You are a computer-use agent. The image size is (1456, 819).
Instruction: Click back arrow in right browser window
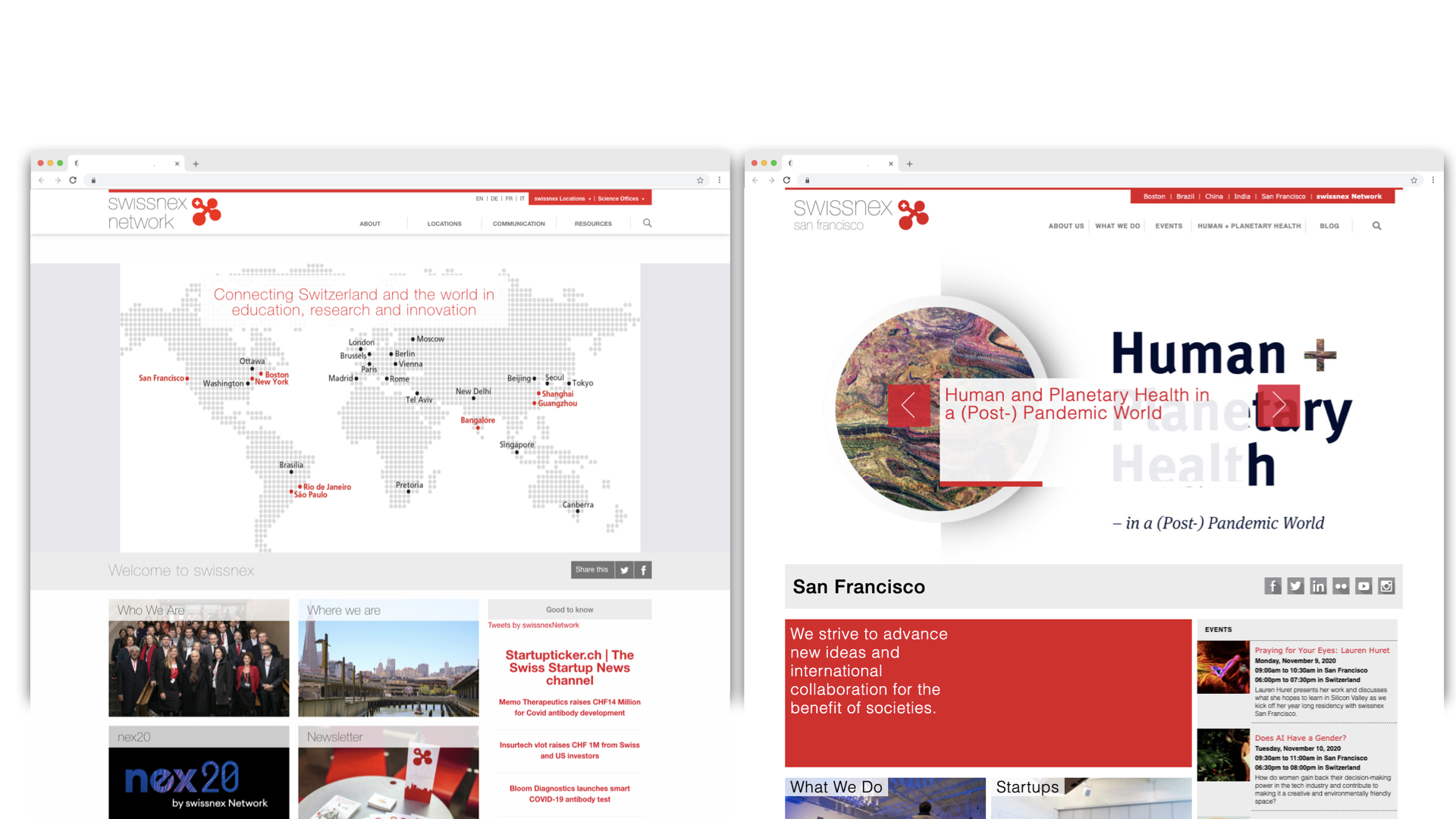point(755,180)
